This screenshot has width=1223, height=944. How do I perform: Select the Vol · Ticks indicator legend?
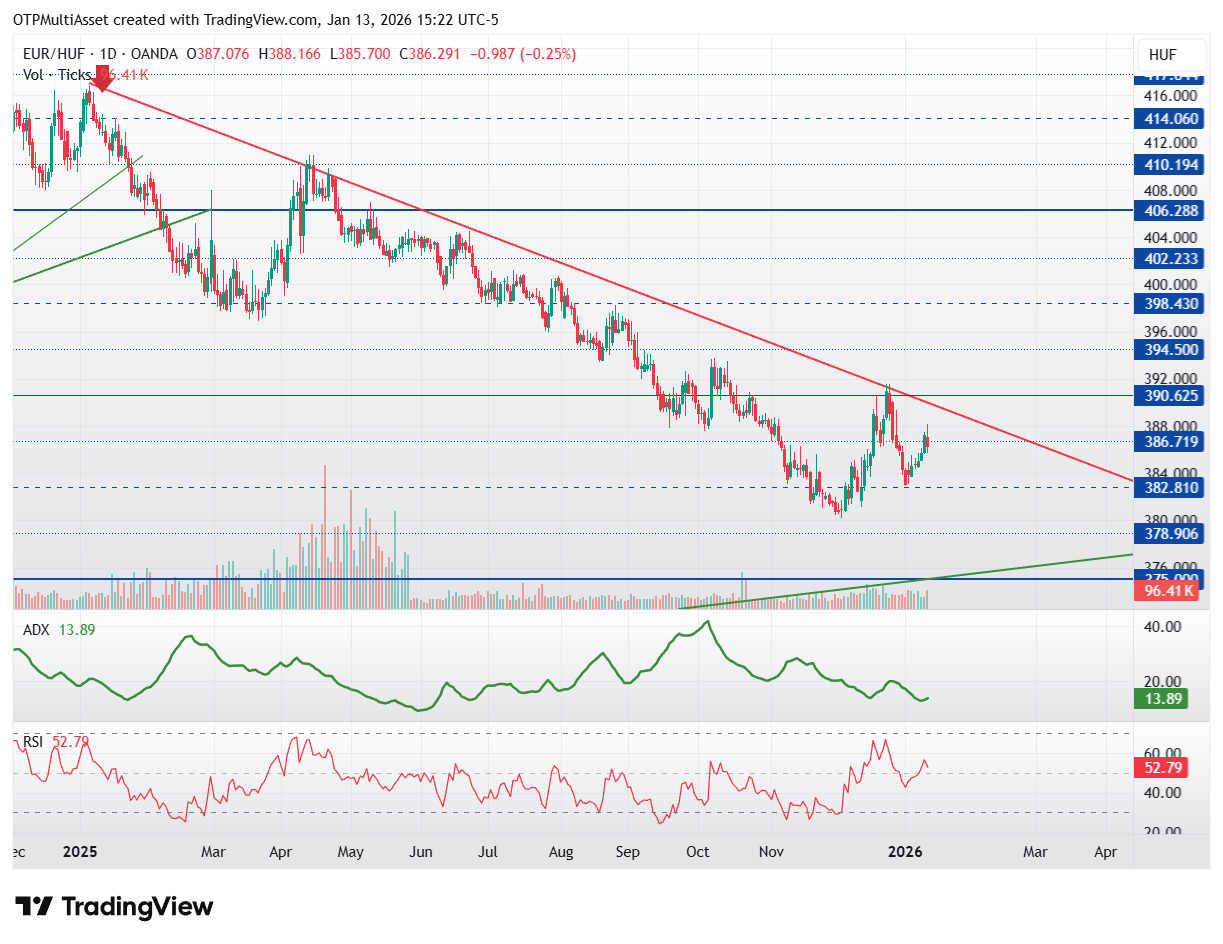click(56, 74)
